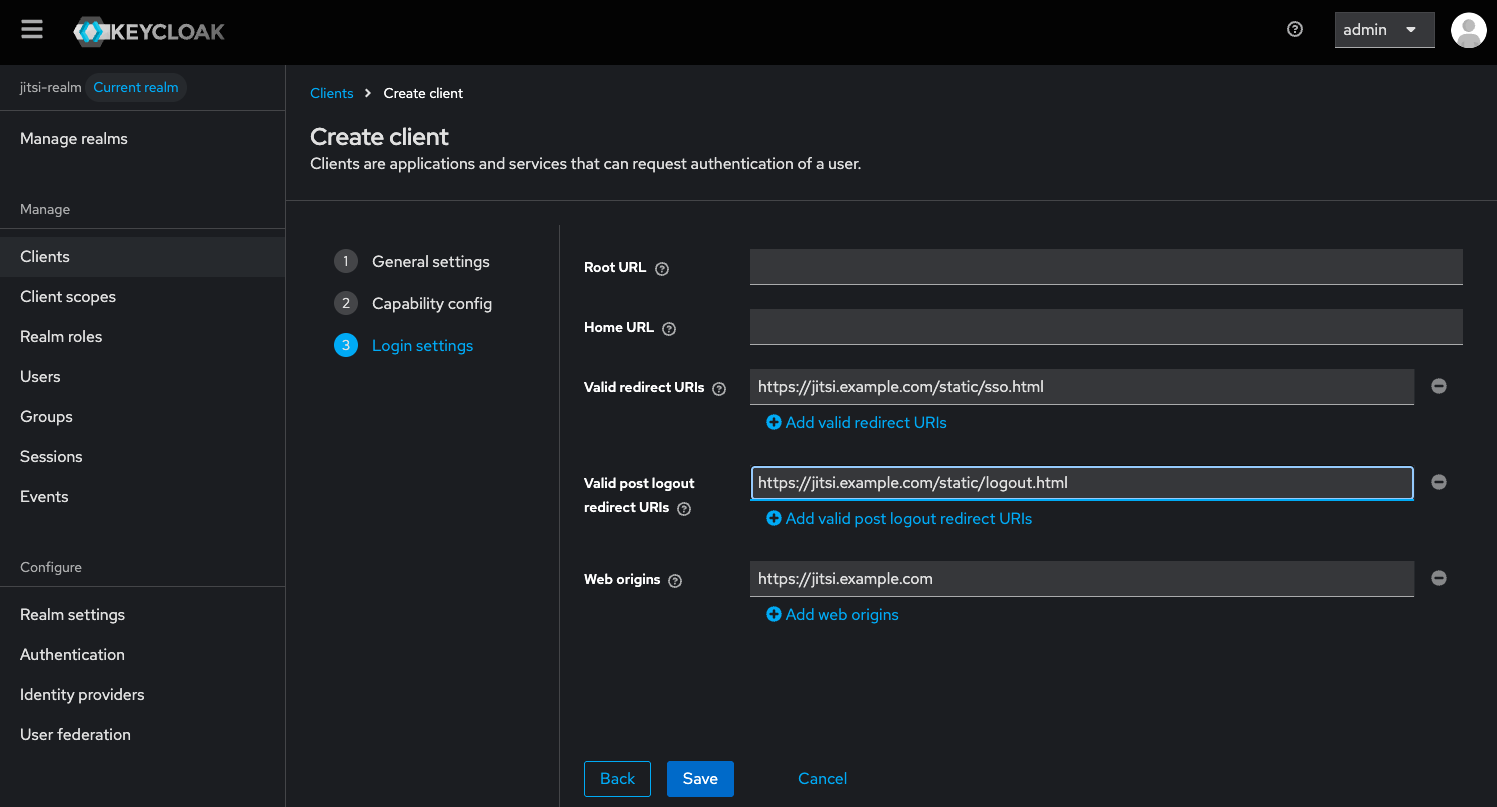Cancel client creation
The image size is (1497, 807).
[822, 778]
